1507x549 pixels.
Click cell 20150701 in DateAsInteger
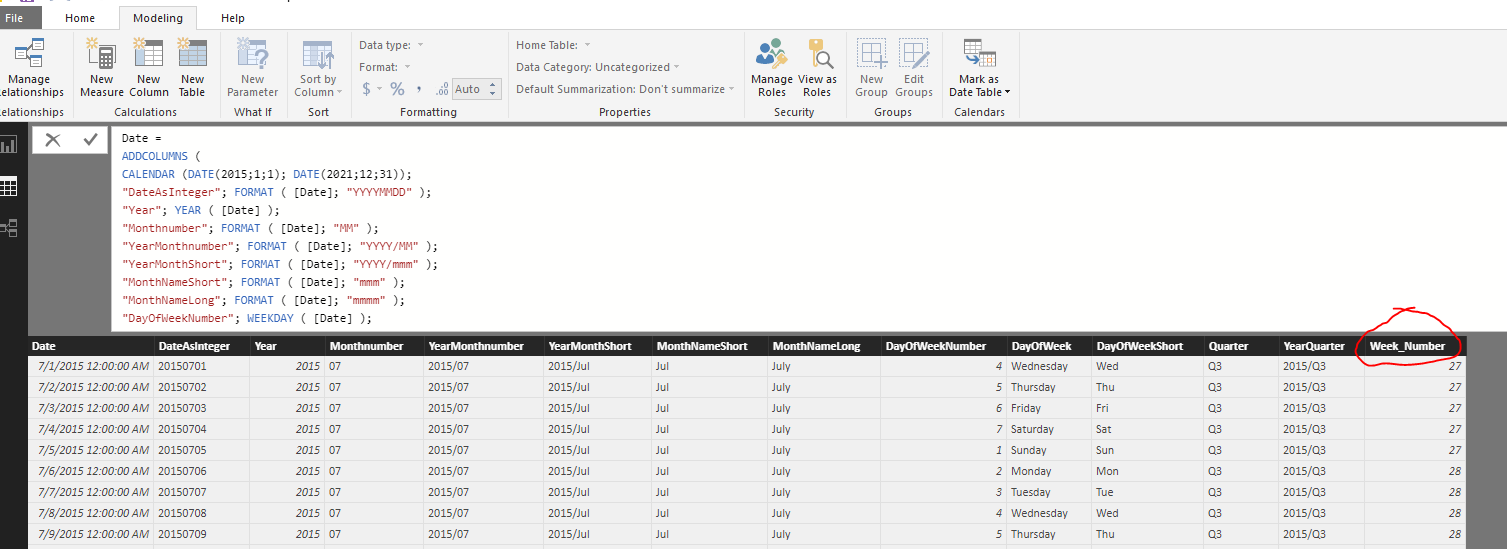click(x=202, y=366)
